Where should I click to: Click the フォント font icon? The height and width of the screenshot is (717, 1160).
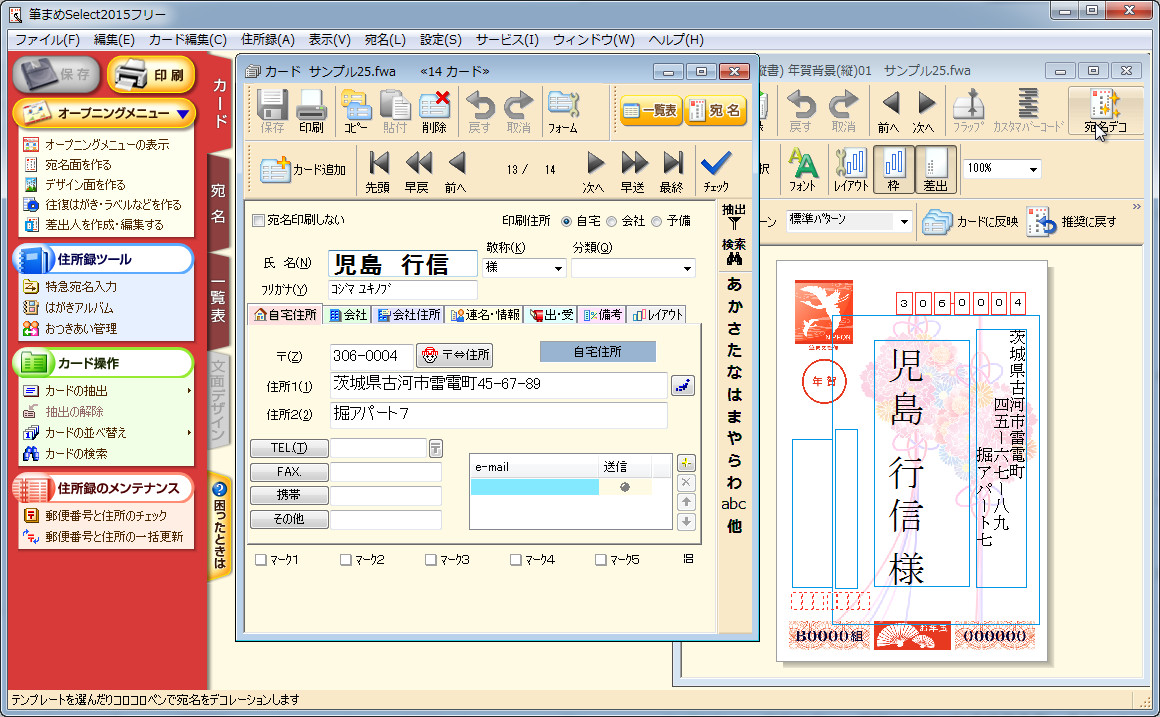tap(803, 169)
